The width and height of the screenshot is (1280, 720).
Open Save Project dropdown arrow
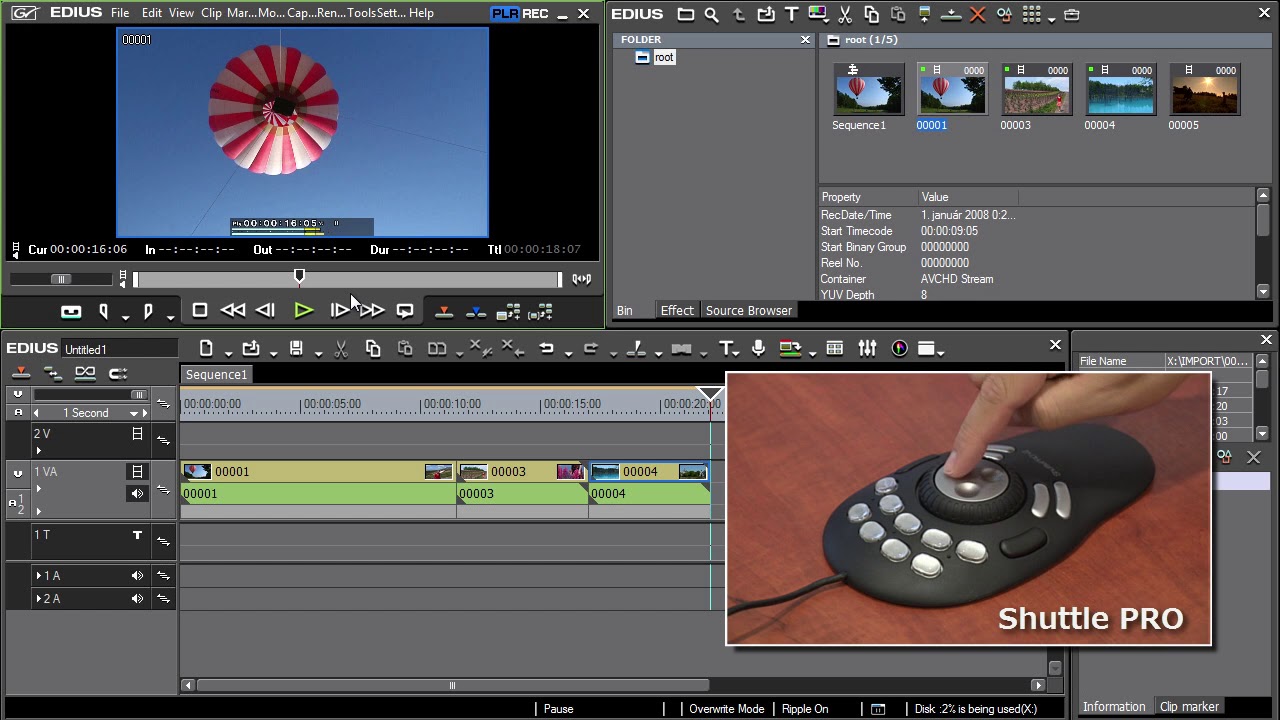pos(318,352)
